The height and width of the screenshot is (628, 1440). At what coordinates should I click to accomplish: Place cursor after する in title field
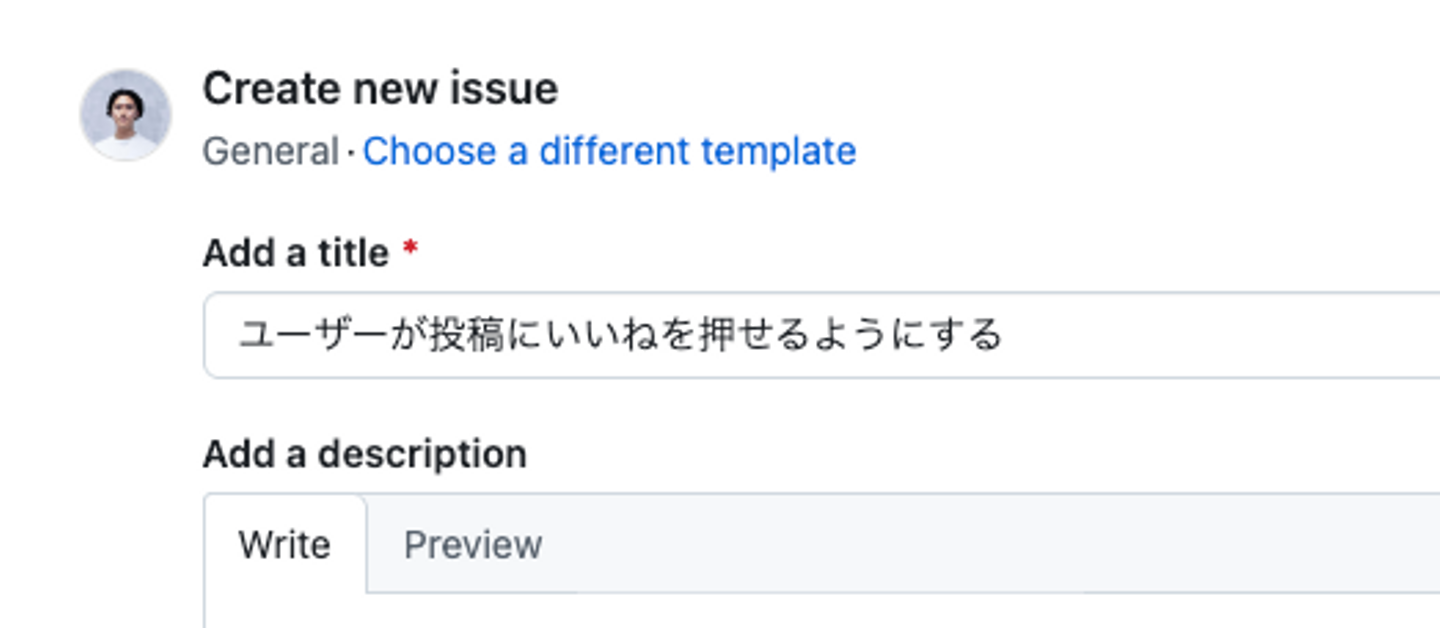click(x=1003, y=335)
